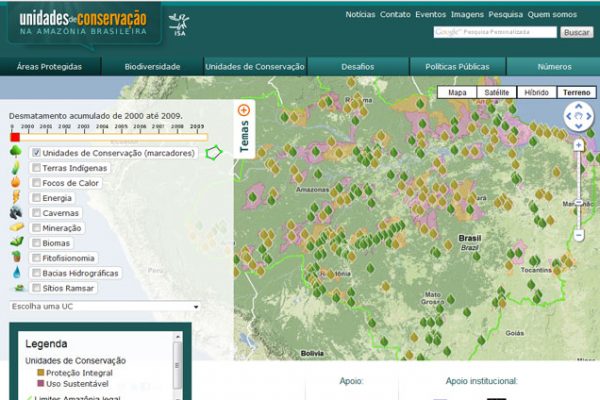Screen dimensions: 600x400
Task: Open the Biodiversidade navigation tab
Action: [152, 67]
